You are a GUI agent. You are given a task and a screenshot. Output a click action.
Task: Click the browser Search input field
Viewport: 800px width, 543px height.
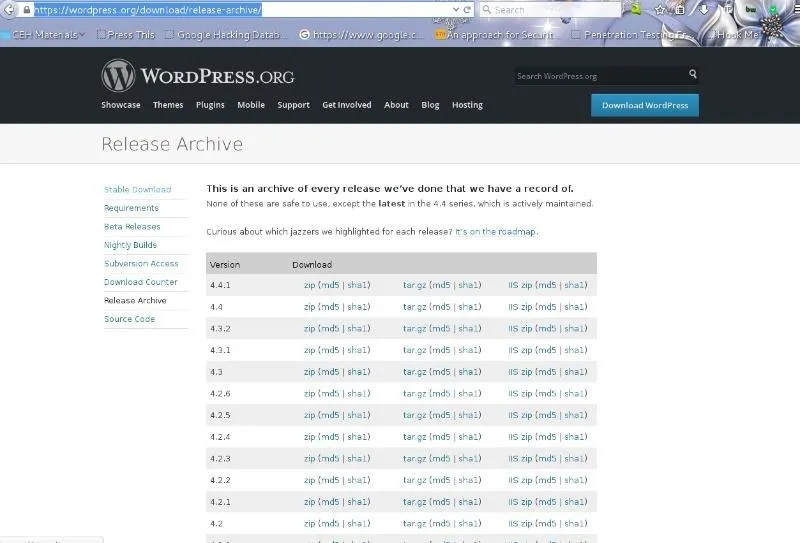(x=551, y=10)
